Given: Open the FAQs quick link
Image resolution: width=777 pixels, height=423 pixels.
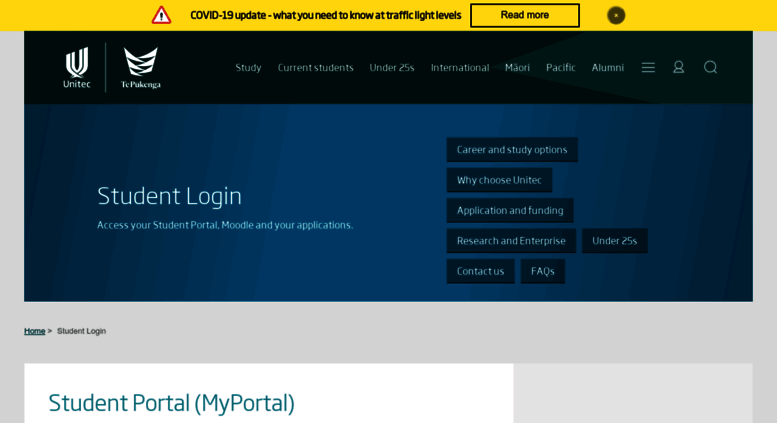Looking at the screenshot, I should 542,271.
